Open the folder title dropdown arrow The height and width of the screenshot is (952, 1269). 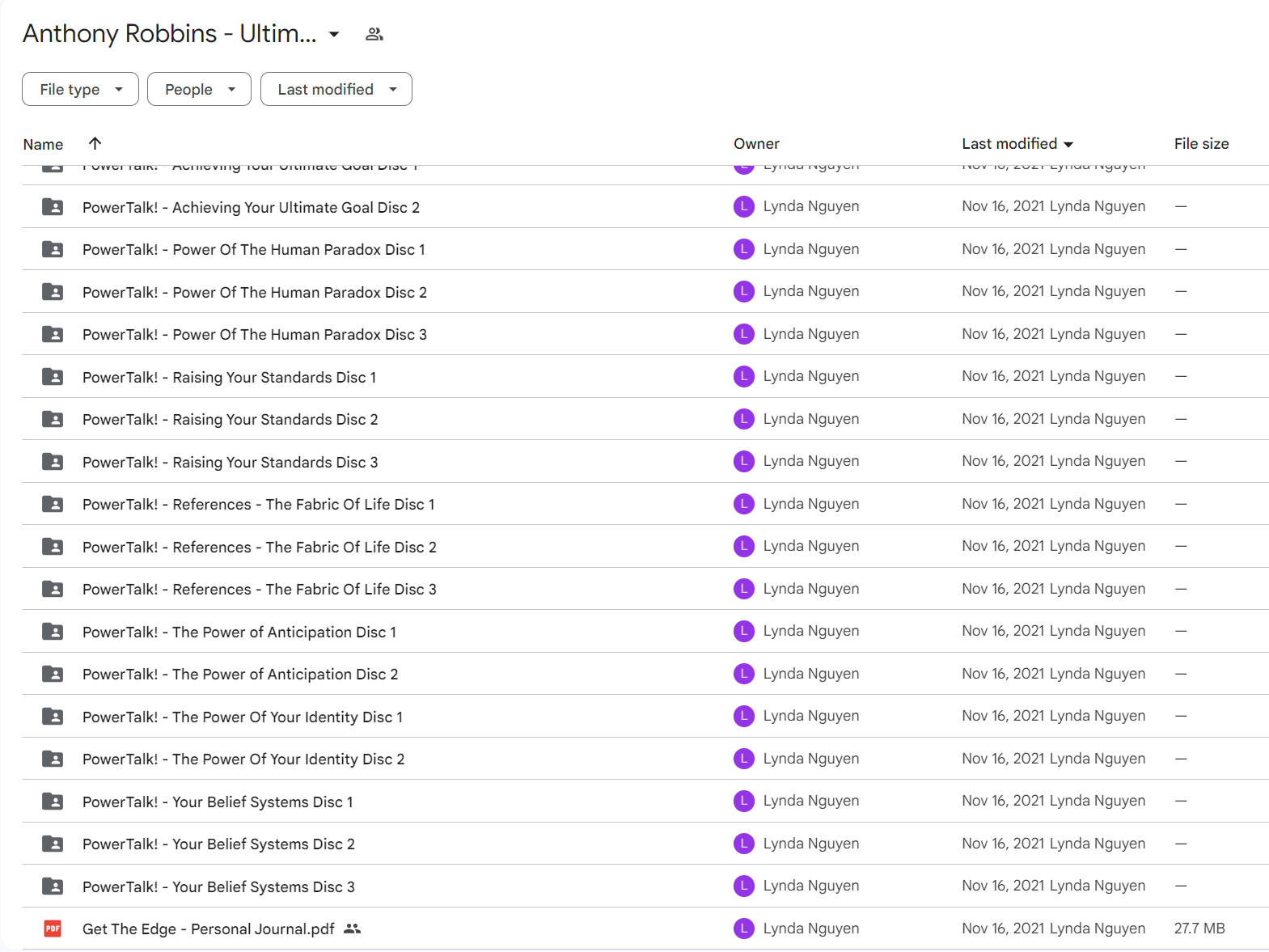(x=334, y=34)
